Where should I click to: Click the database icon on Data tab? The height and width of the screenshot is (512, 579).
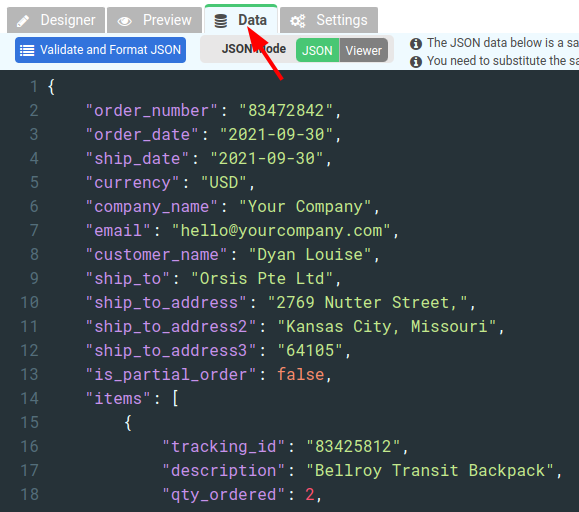(221, 21)
